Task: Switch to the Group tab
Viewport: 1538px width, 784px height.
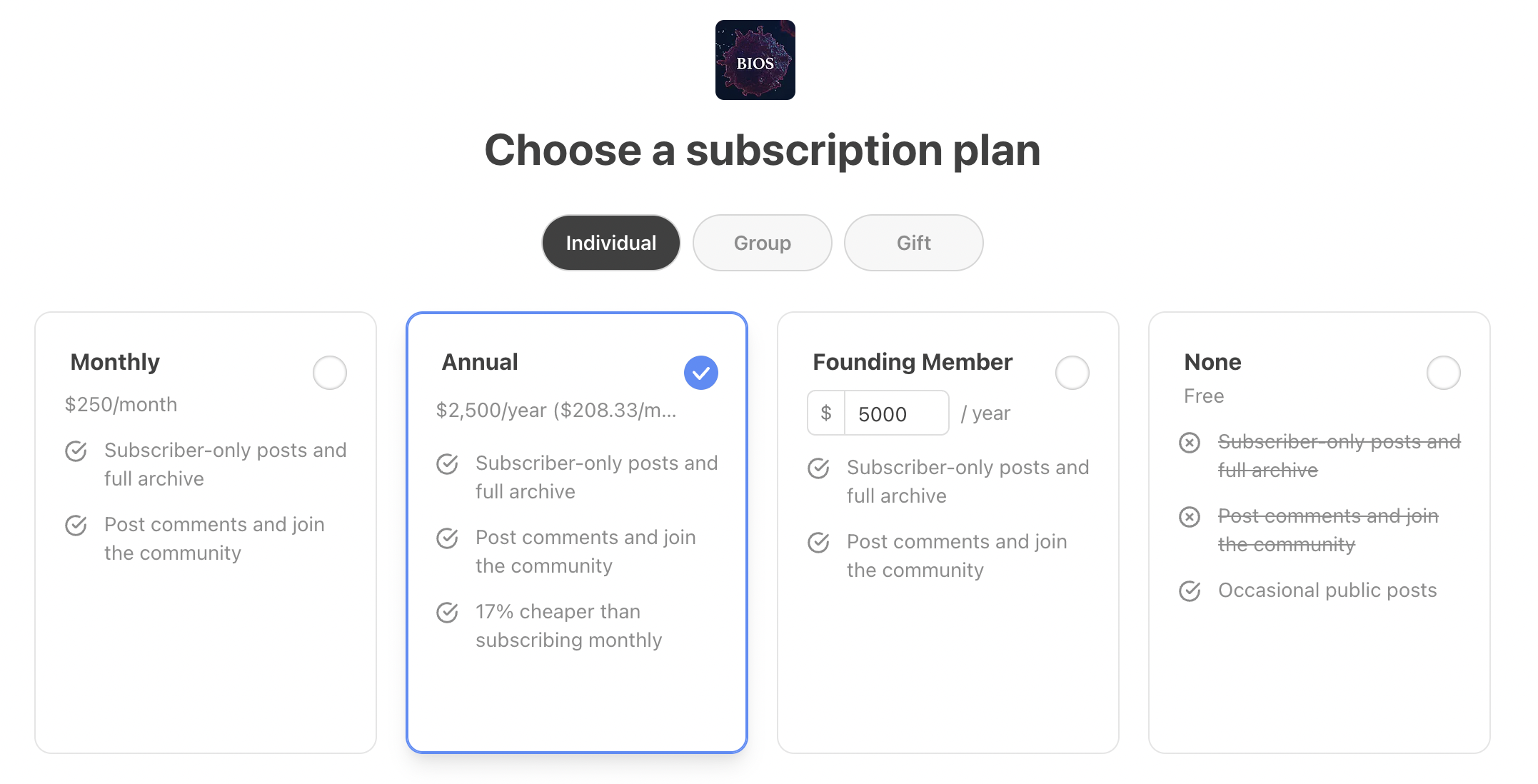Action: click(x=761, y=243)
